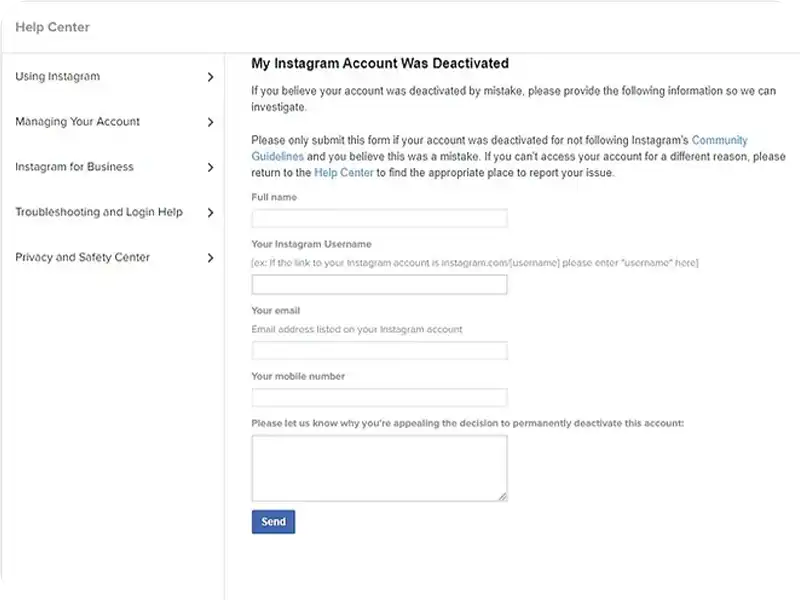Image resolution: width=800 pixels, height=600 pixels.
Task: Focus the Your mobile number field
Action: pos(380,397)
